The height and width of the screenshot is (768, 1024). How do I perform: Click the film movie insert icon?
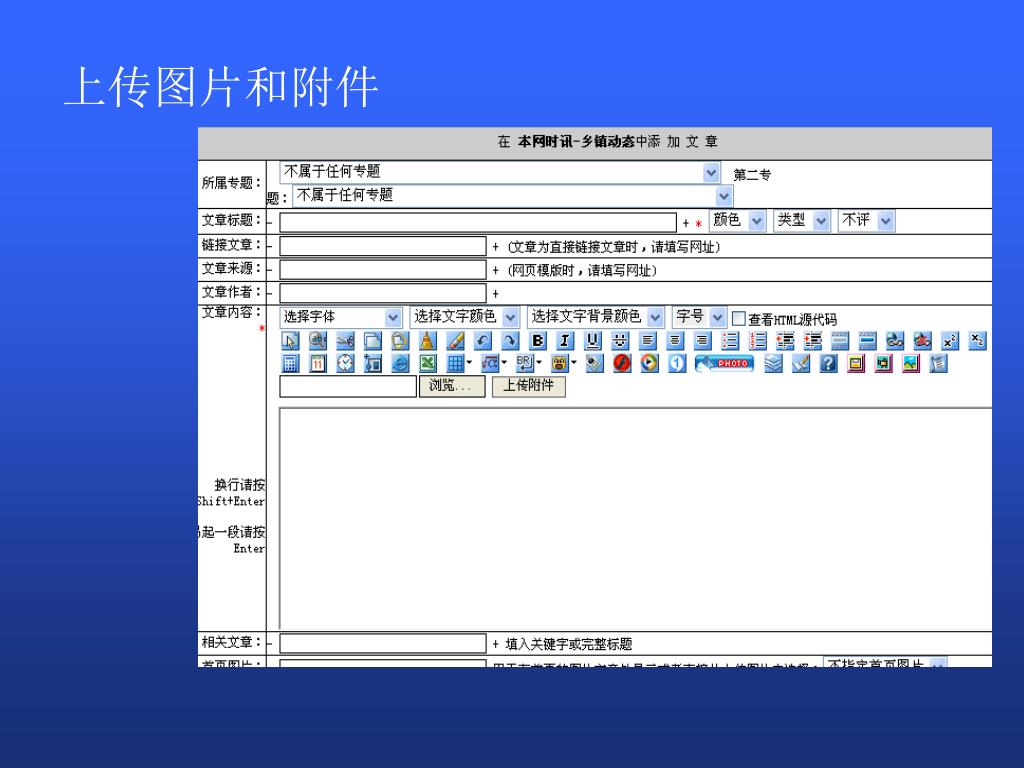click(x=883, y=363)
